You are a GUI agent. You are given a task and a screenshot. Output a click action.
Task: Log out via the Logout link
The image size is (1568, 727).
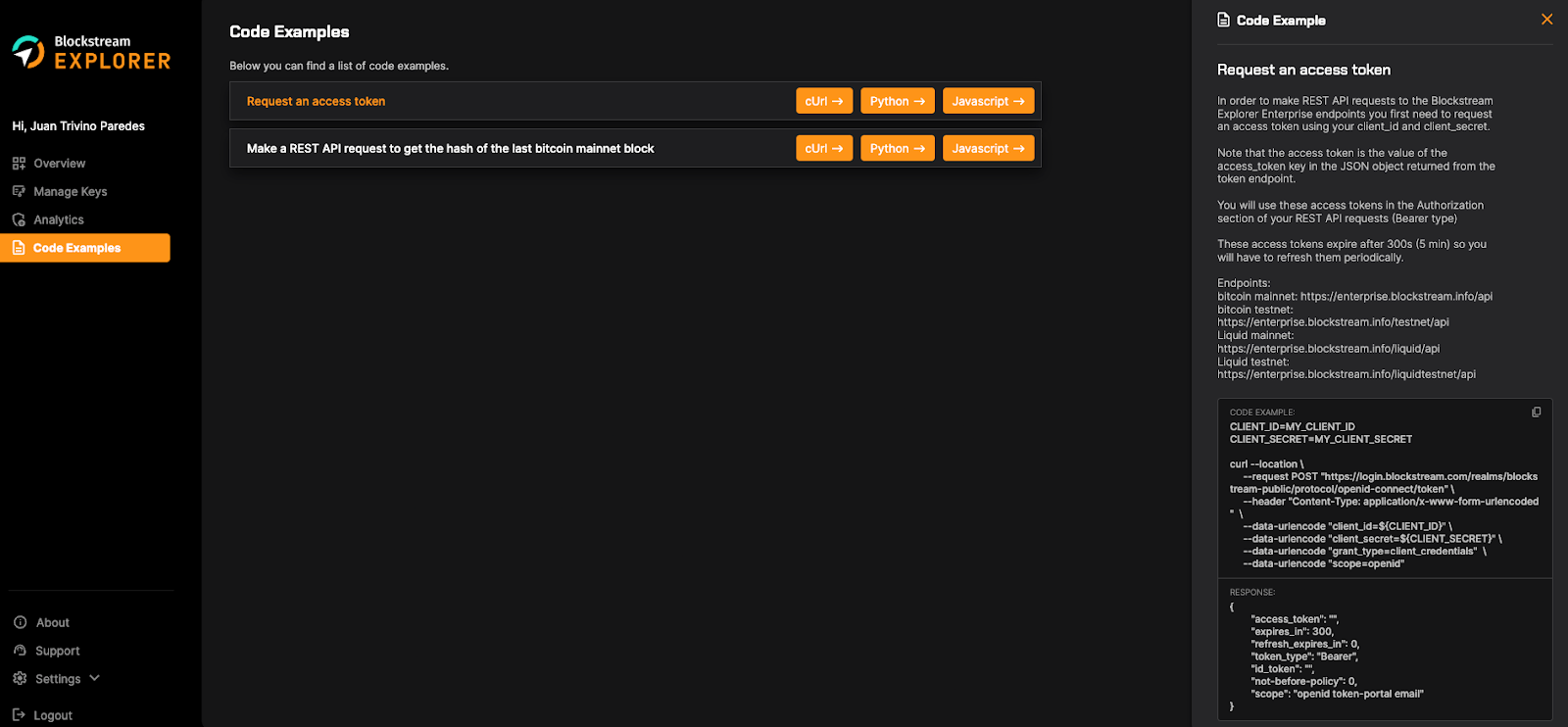53,716
